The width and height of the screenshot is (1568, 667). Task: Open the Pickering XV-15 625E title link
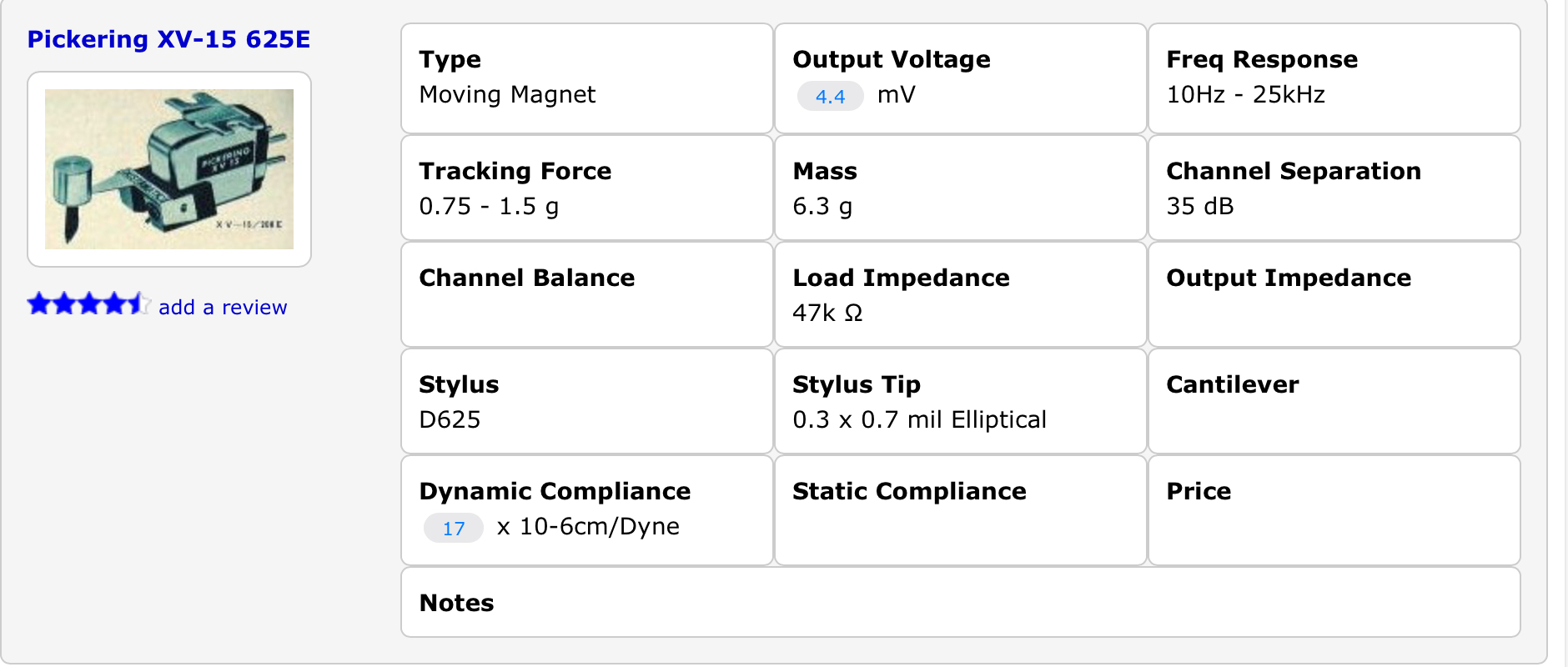click(168, 39)
